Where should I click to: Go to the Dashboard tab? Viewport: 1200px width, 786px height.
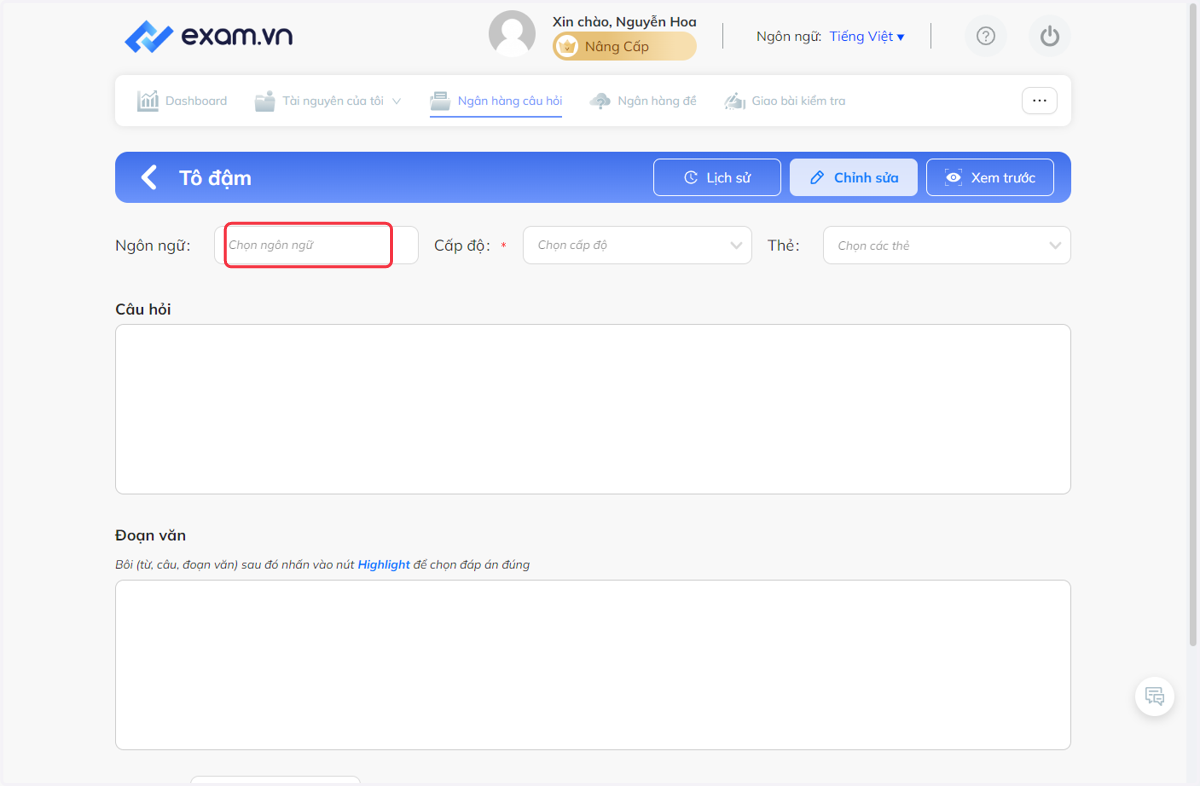coord(182,101)
